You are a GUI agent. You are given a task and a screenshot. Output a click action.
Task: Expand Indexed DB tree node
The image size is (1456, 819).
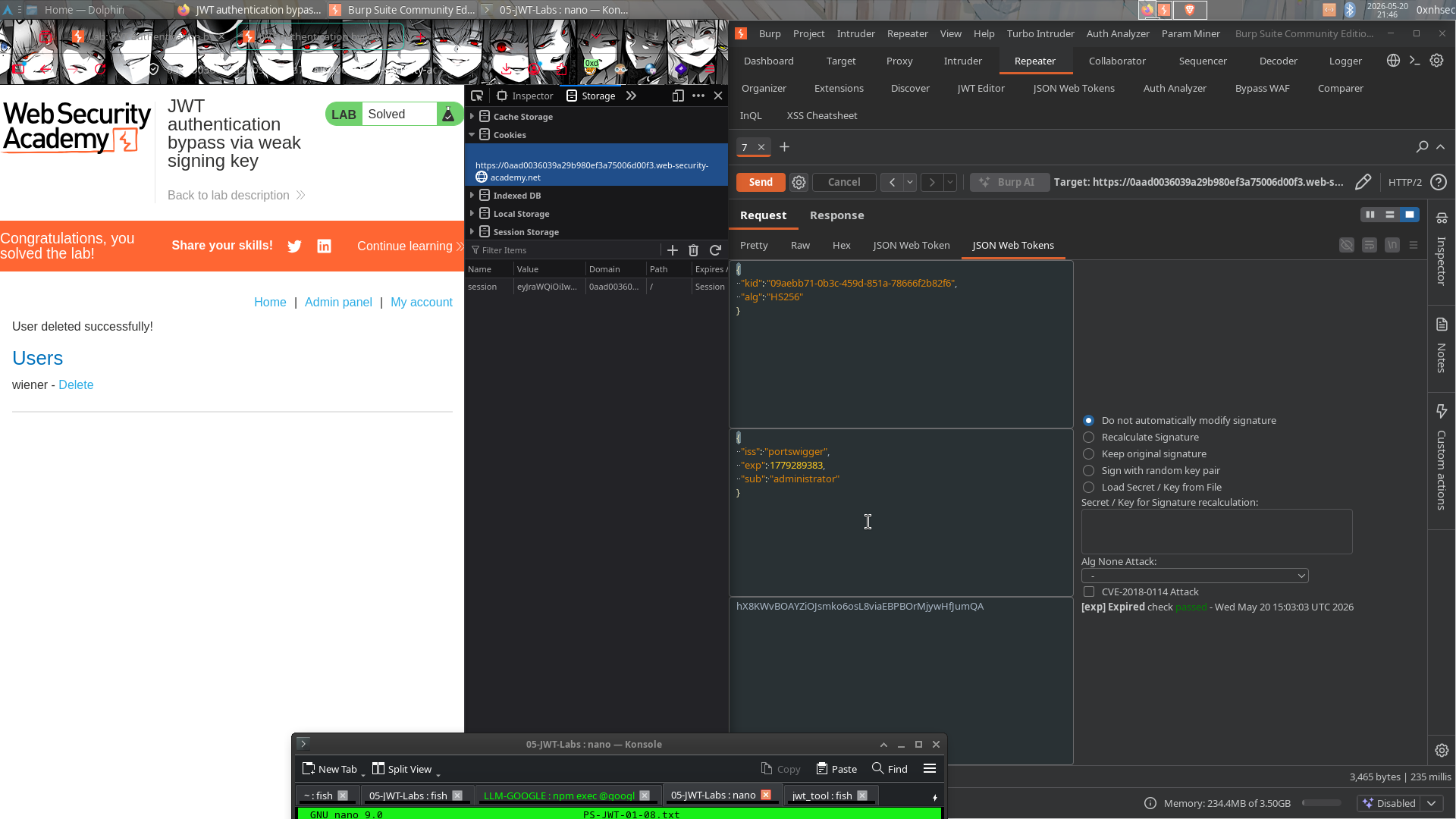point(472,195)
